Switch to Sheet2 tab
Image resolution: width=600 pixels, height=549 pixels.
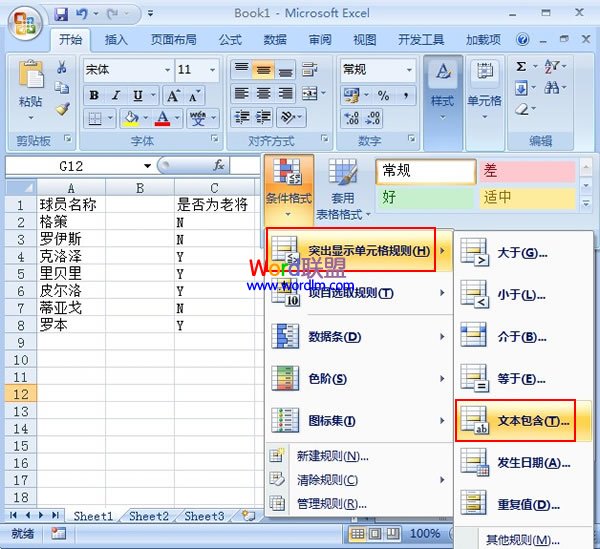[x=149, y=516]
